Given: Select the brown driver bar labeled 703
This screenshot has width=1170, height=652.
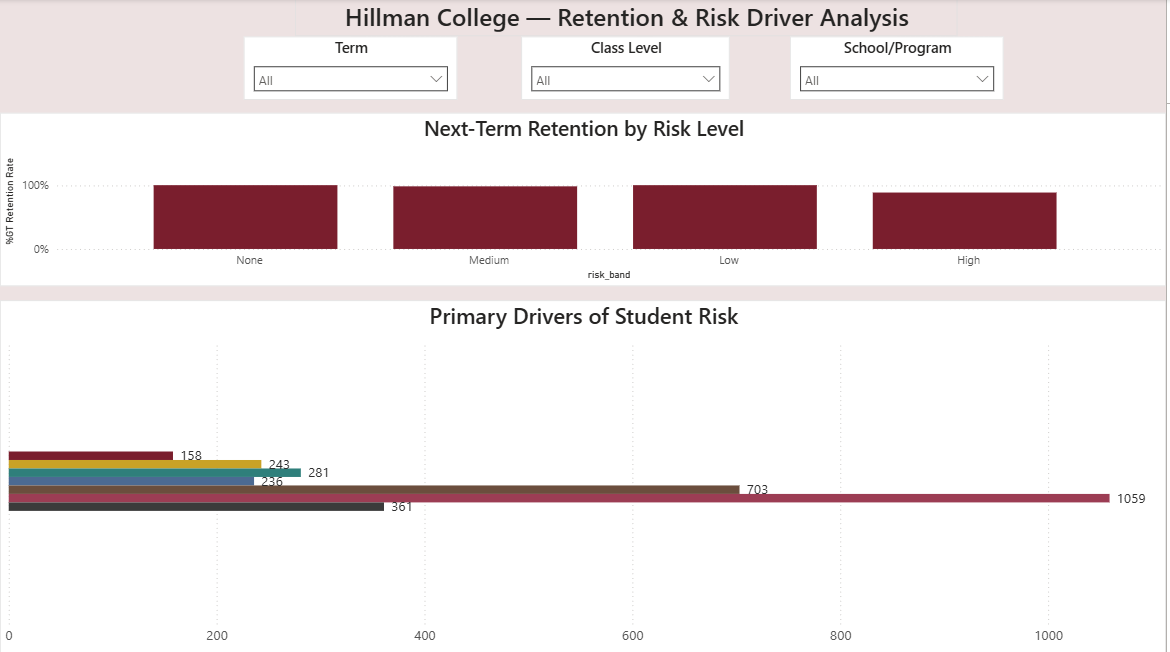Looking at the screenshot, I should [370, 490].
